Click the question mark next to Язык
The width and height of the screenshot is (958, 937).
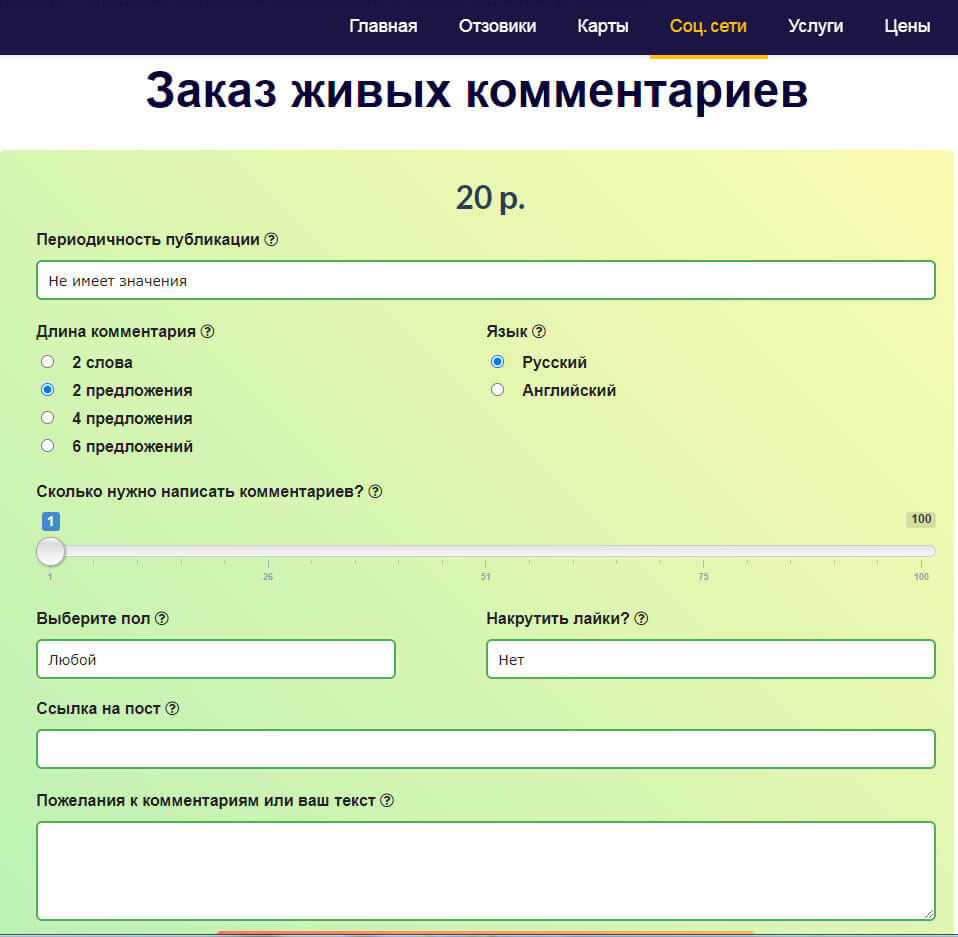coord(539,332)
